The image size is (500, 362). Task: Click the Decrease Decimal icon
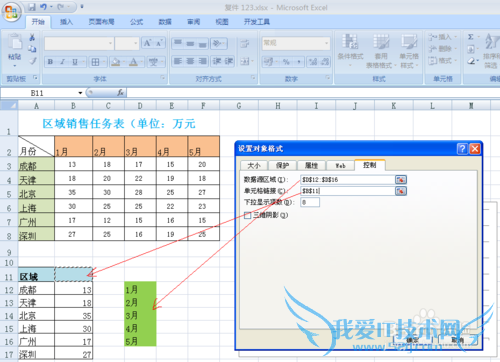pos(324,62)
